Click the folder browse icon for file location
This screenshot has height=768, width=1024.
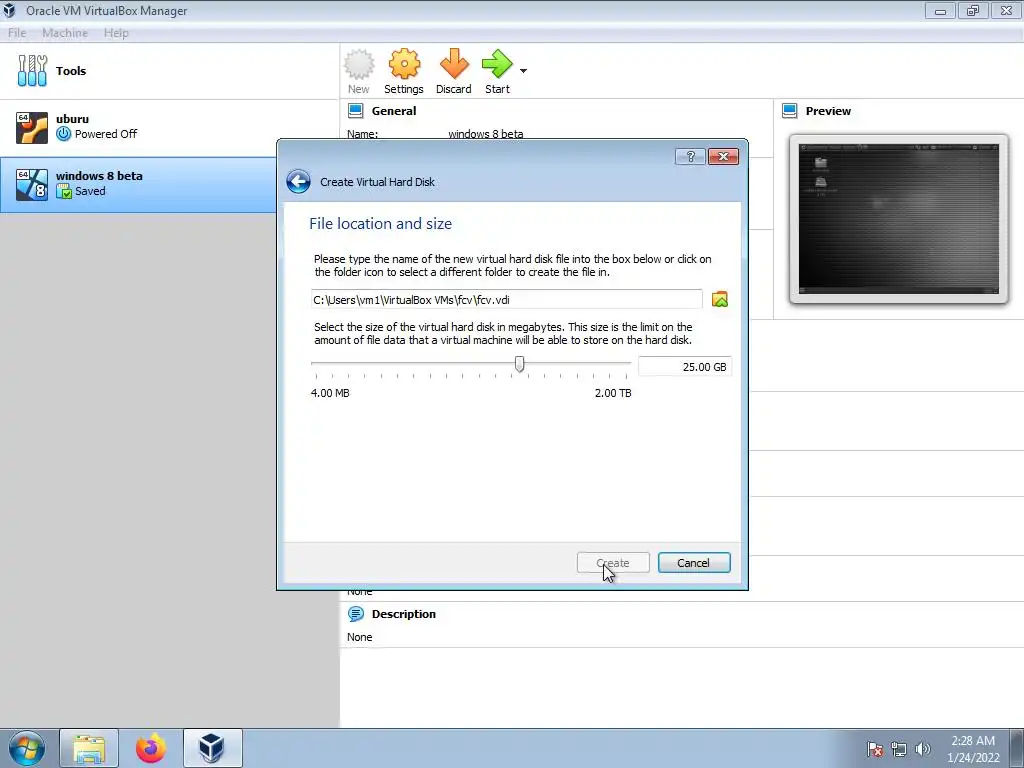(720, 300)
